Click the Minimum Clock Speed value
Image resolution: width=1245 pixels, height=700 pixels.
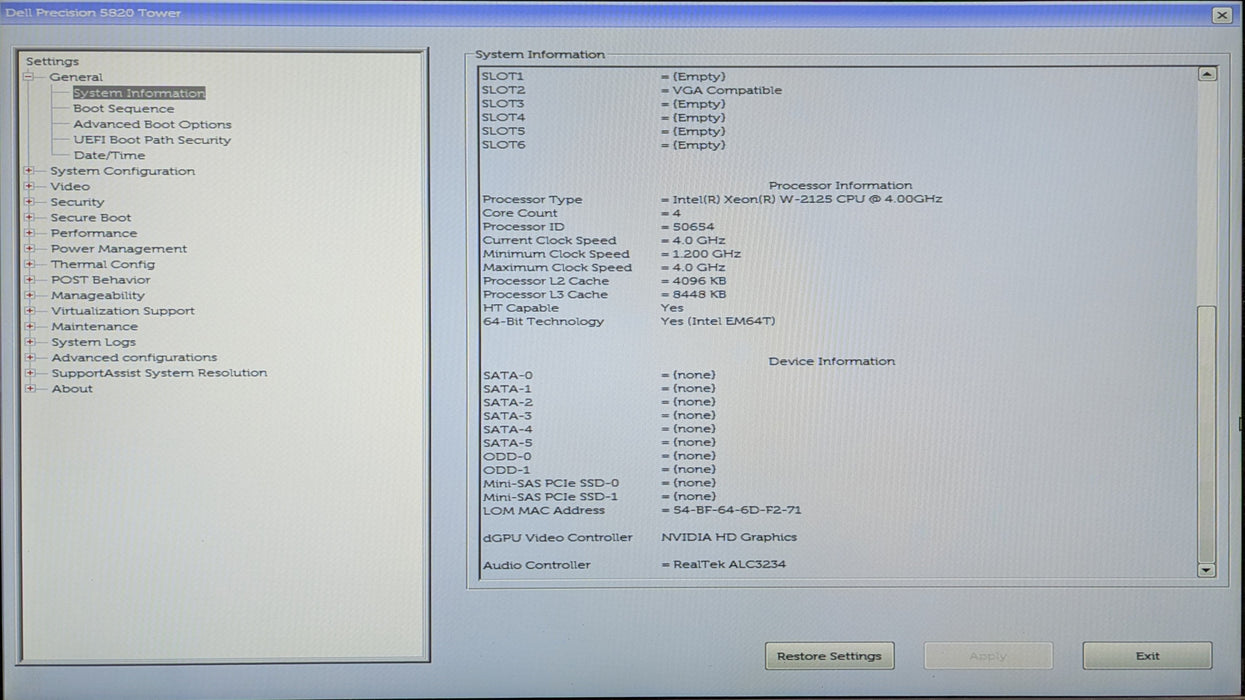[706, 254]
